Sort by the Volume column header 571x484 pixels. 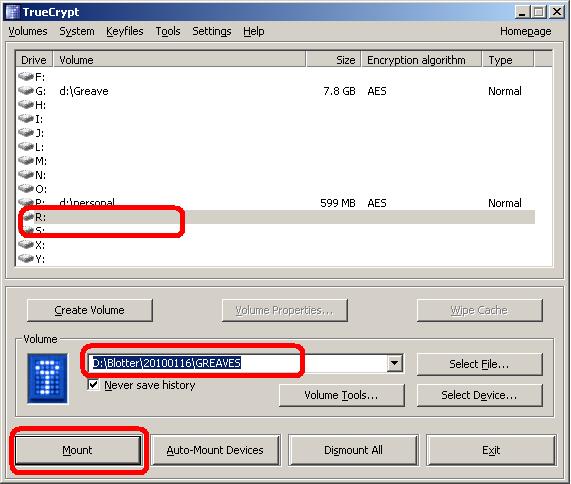pos(180,60)
